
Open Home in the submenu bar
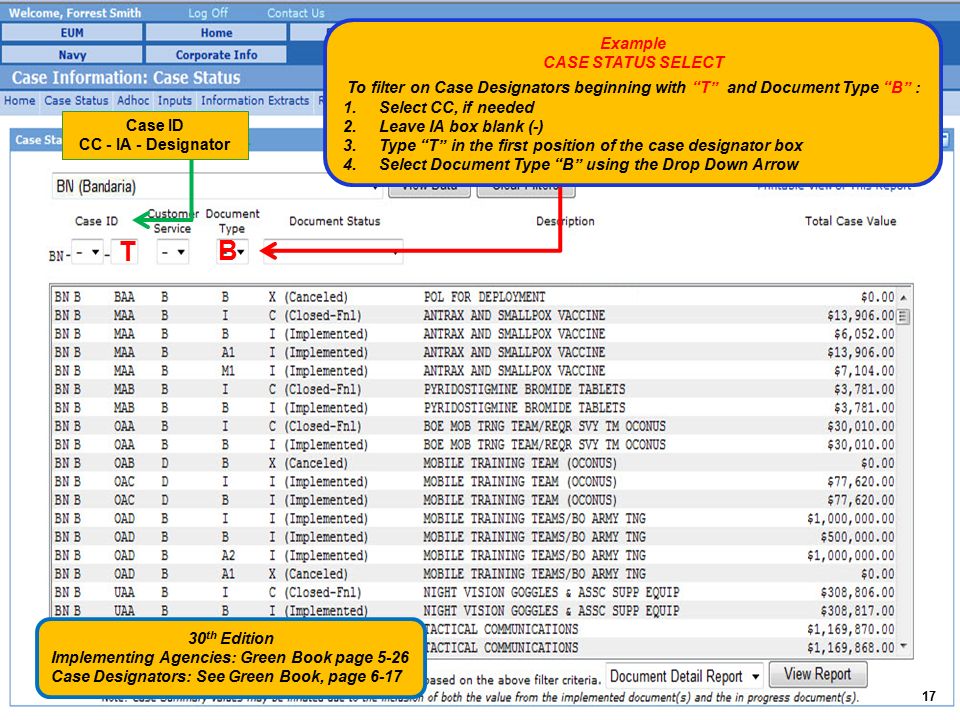pos(20,100)
